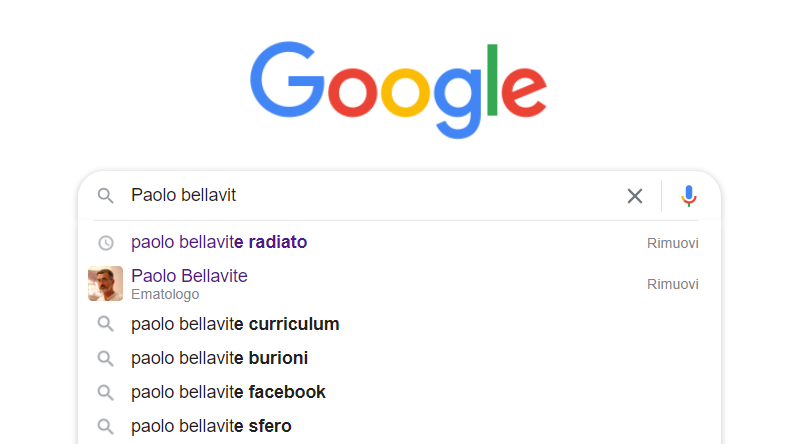Choose suggestion "paolo bellavite burioni"
803x444 pixels.
(219, 358)
